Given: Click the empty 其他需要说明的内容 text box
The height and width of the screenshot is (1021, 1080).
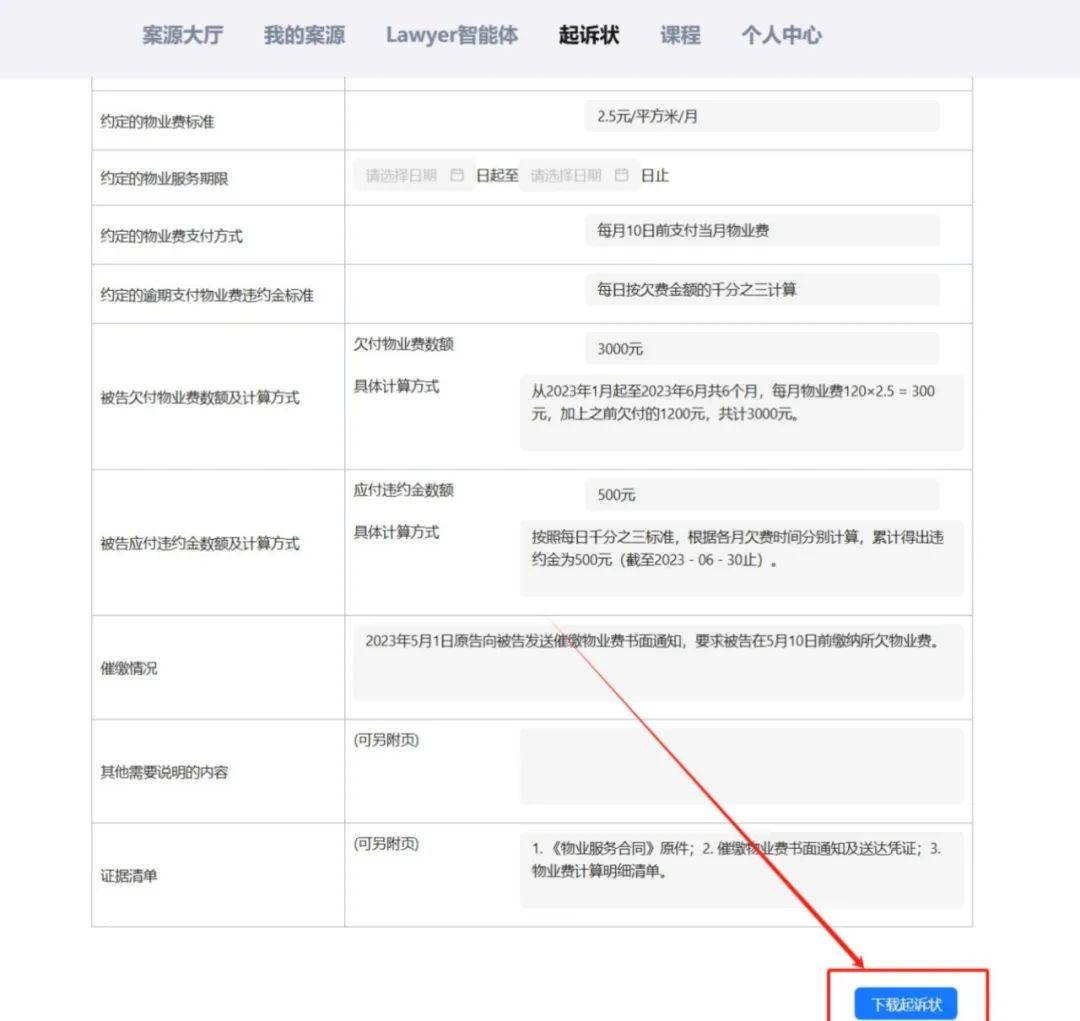Looking at the screenshot, I should [740, 765].
